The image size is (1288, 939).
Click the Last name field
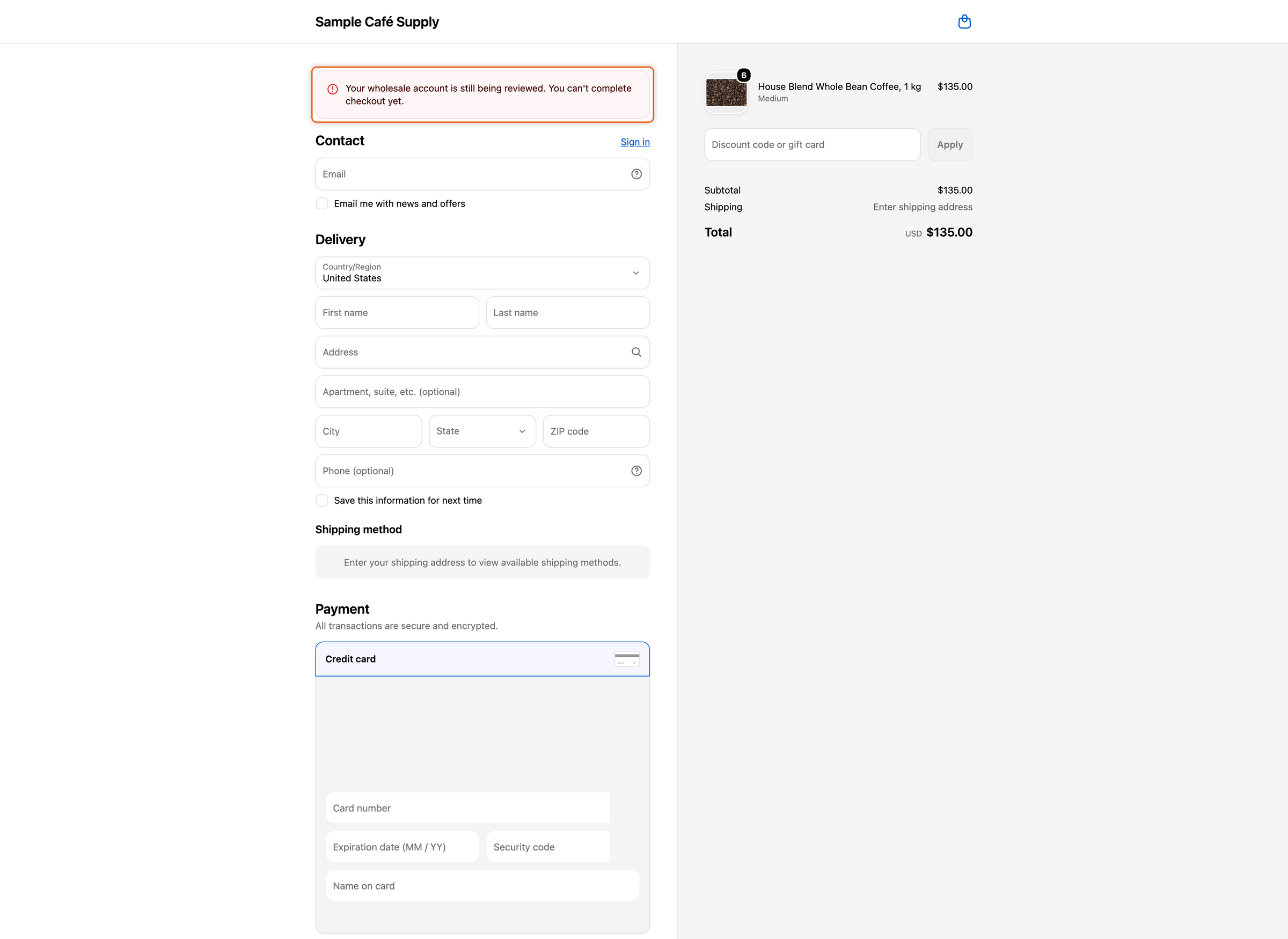click(567, 313)
